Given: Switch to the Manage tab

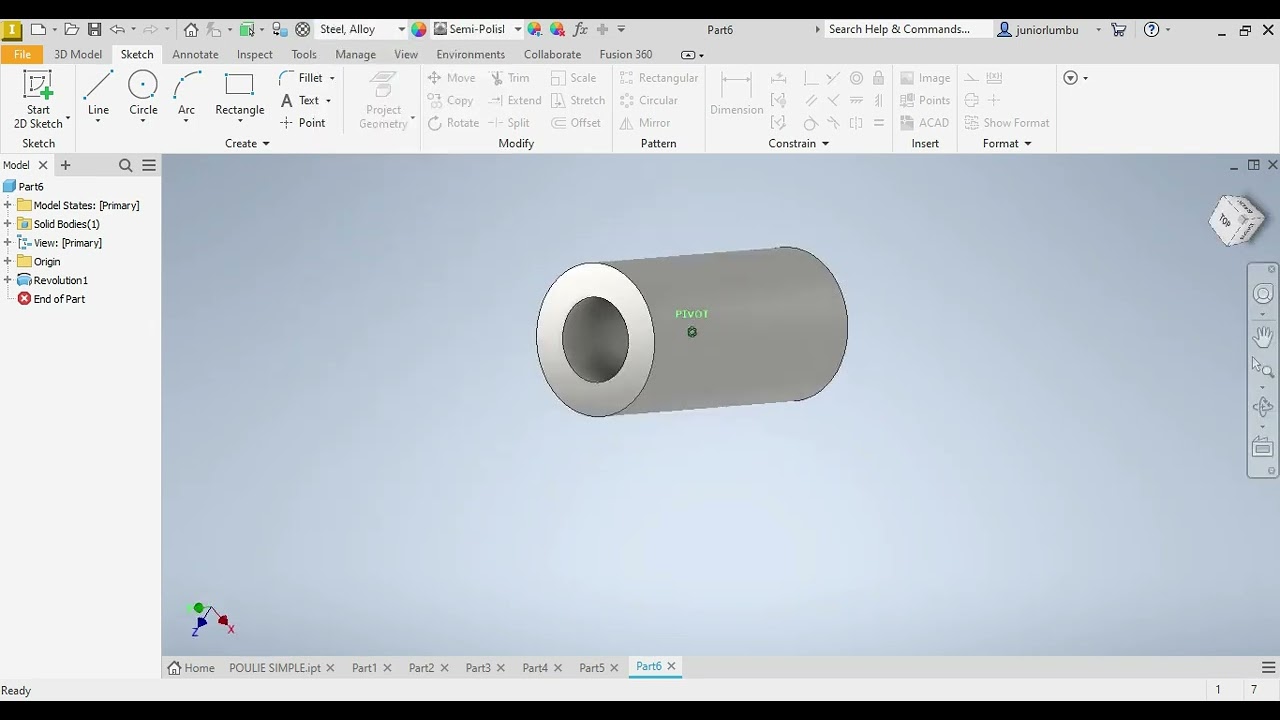Looking at the screenshot, I should (355, 54).
